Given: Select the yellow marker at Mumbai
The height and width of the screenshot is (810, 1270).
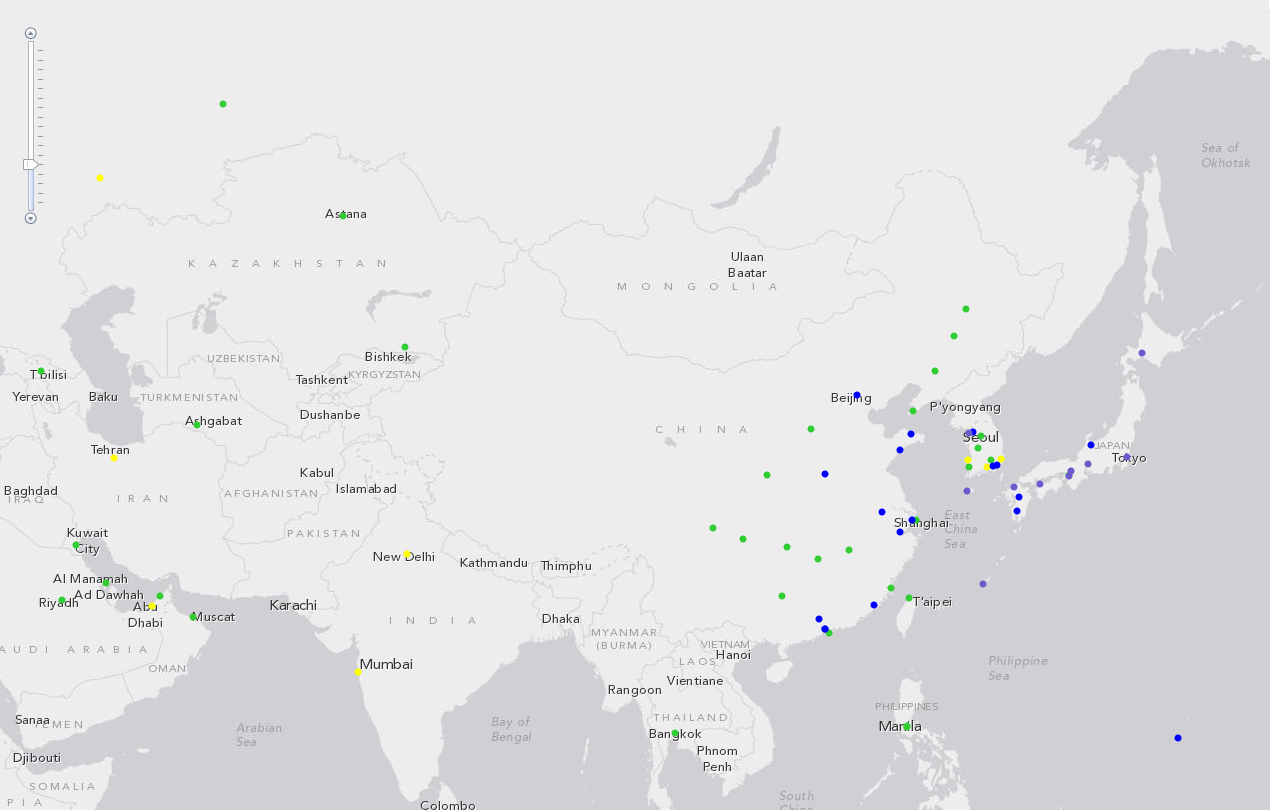Looking at the screenshot, I should point(358,672).
